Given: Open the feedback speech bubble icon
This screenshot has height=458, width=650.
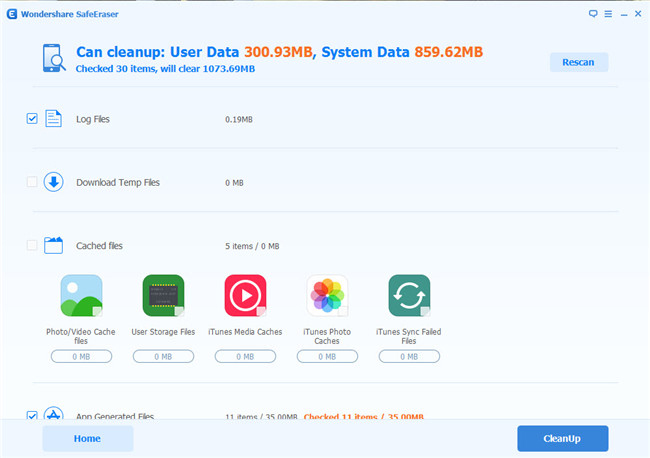Looking at the screenshot, I should (593, 14).
